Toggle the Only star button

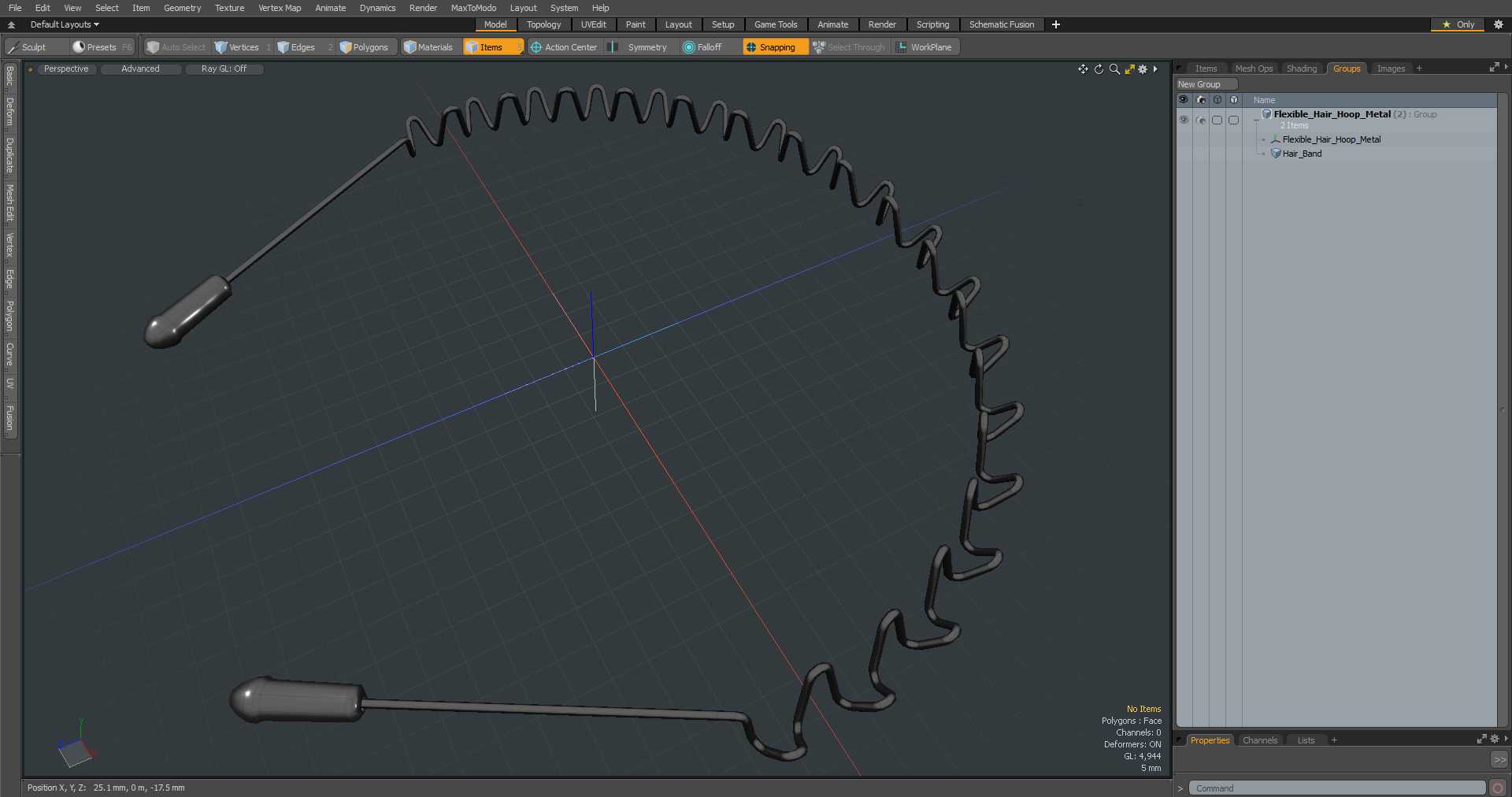pos(1458,24)
